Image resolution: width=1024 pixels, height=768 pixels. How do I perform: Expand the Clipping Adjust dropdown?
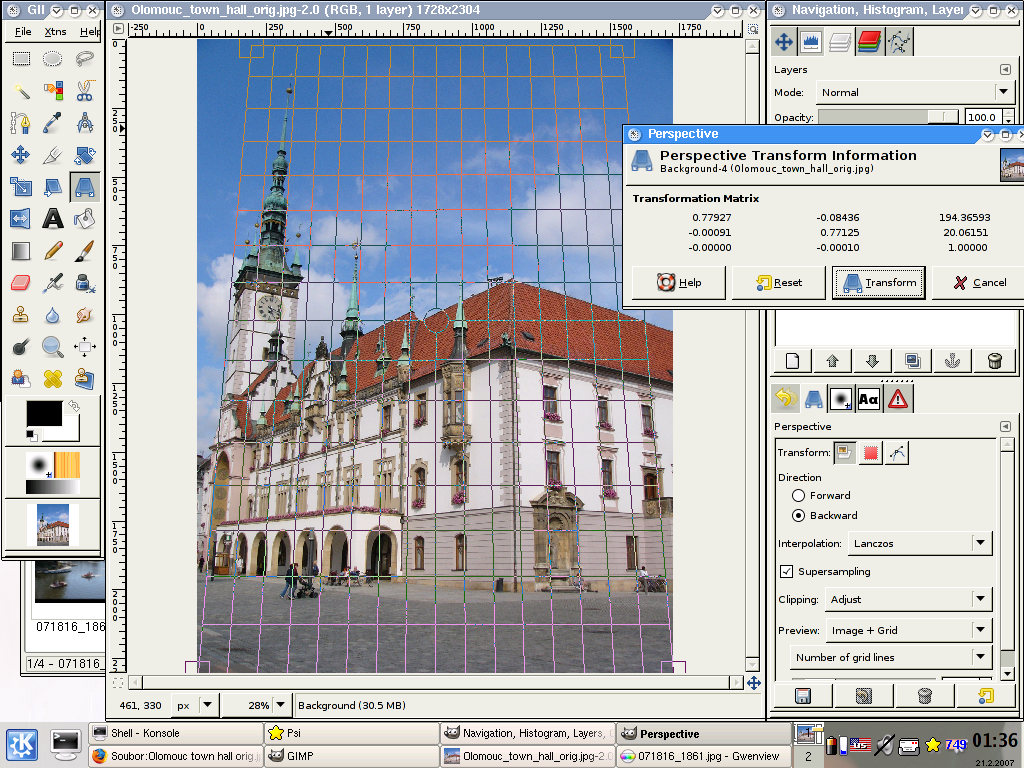[908, 599]
